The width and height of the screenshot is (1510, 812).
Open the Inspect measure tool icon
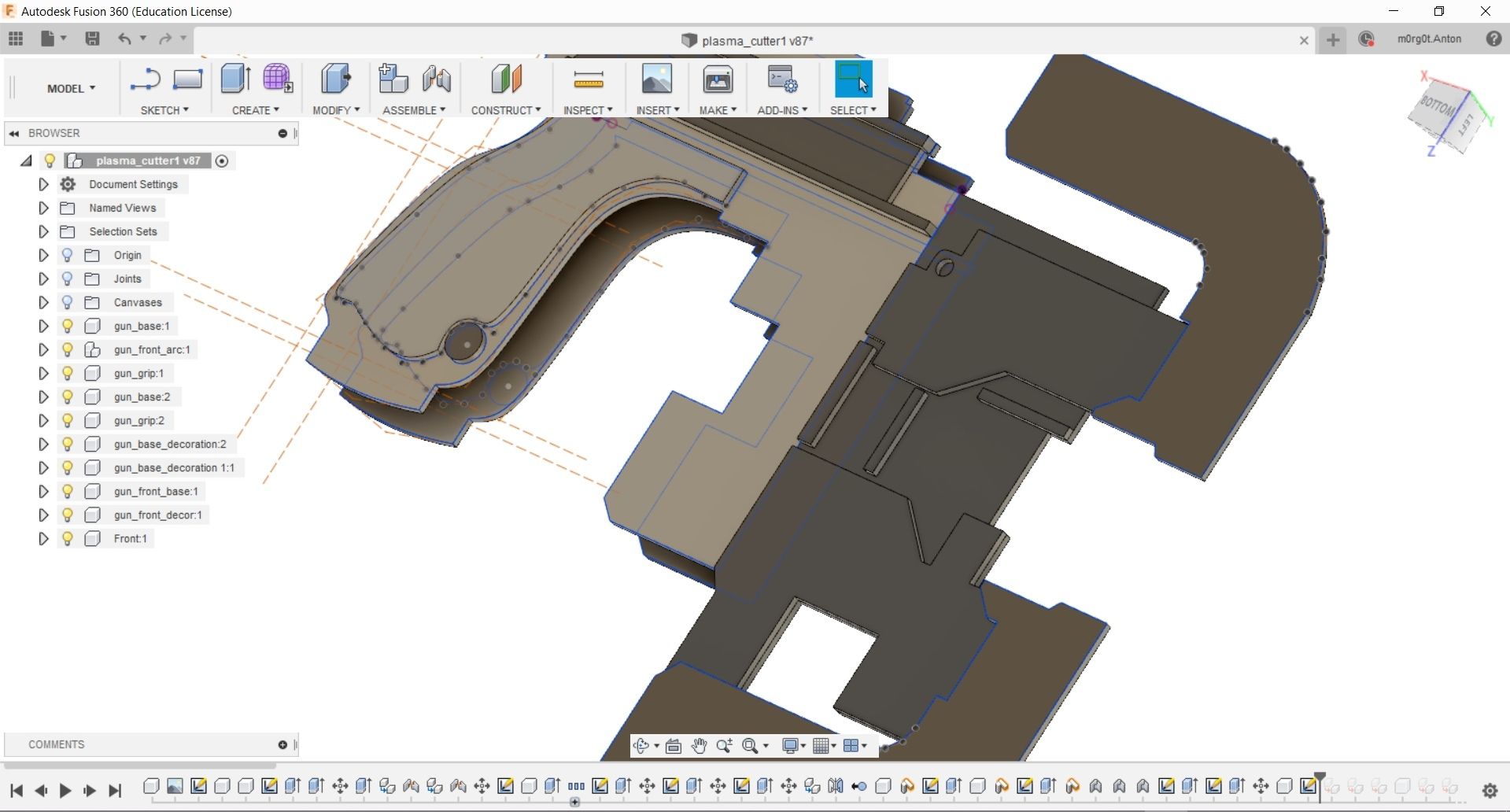tap(588, 79)
